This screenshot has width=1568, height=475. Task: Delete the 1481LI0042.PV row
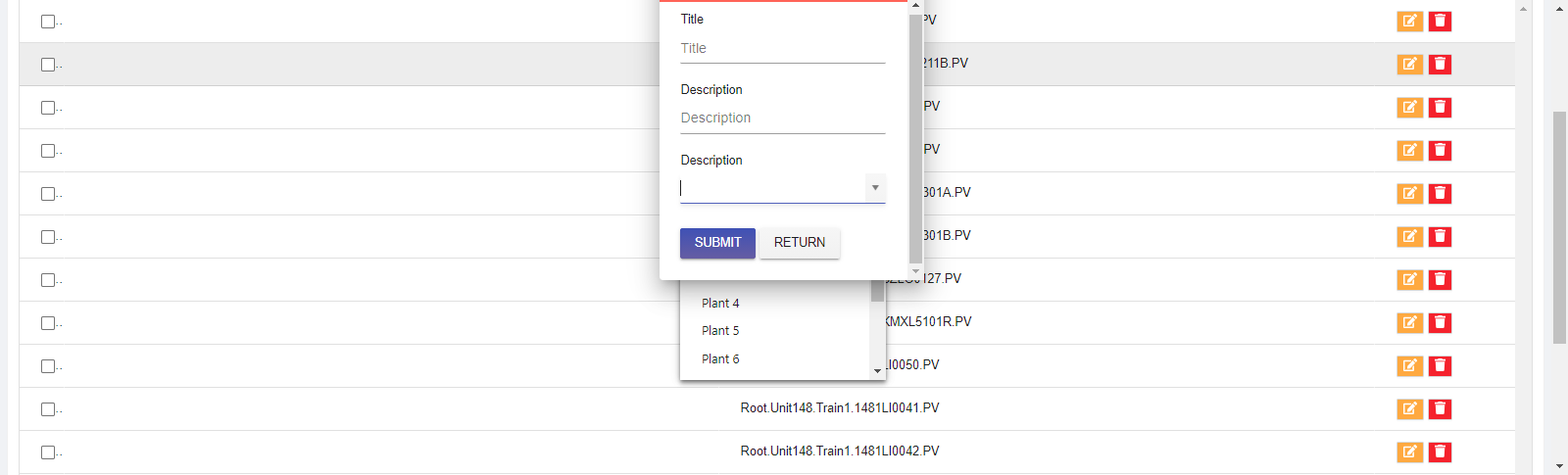tap(1440, 451)
